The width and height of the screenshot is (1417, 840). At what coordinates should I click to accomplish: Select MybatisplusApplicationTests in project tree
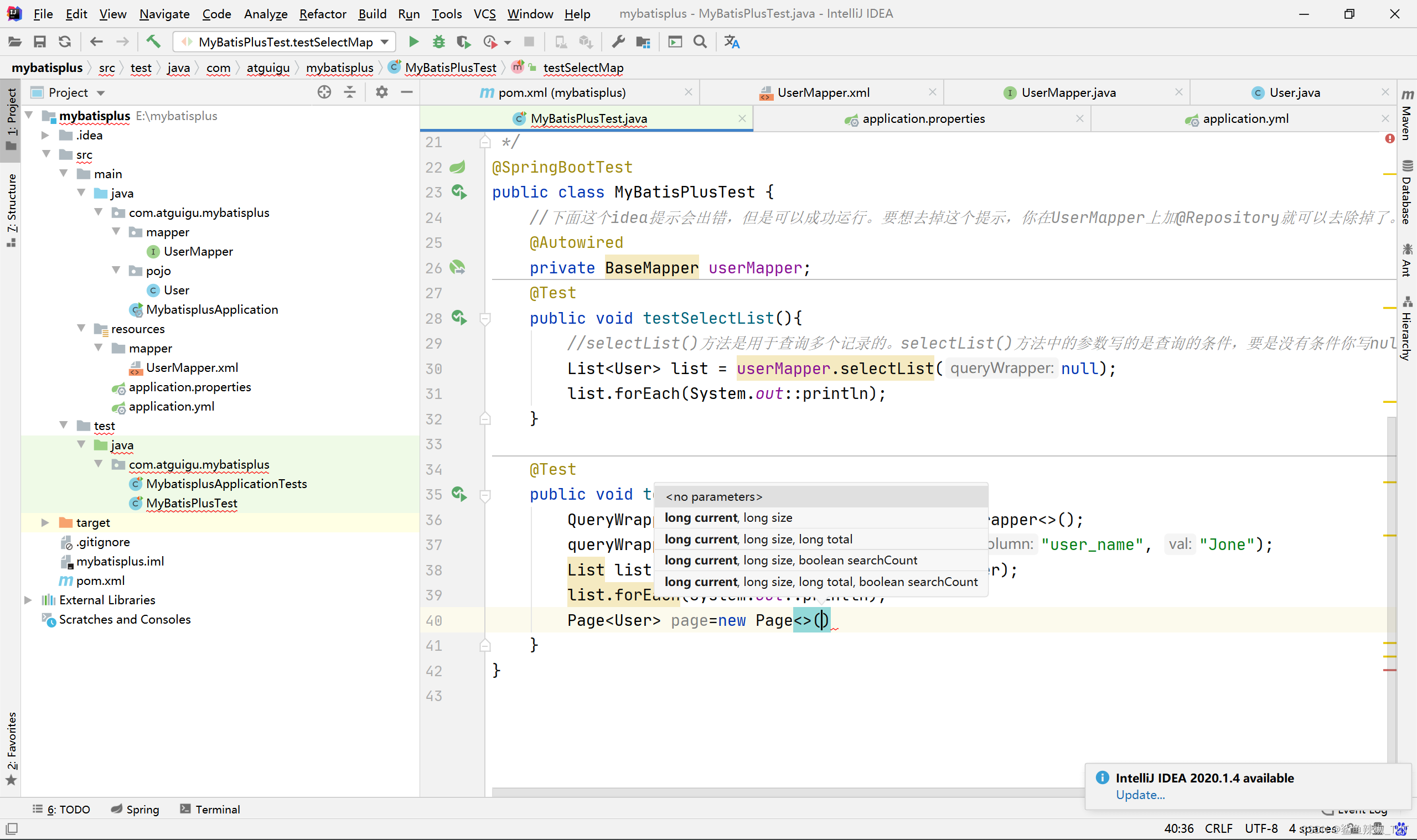tap(226, 484)
